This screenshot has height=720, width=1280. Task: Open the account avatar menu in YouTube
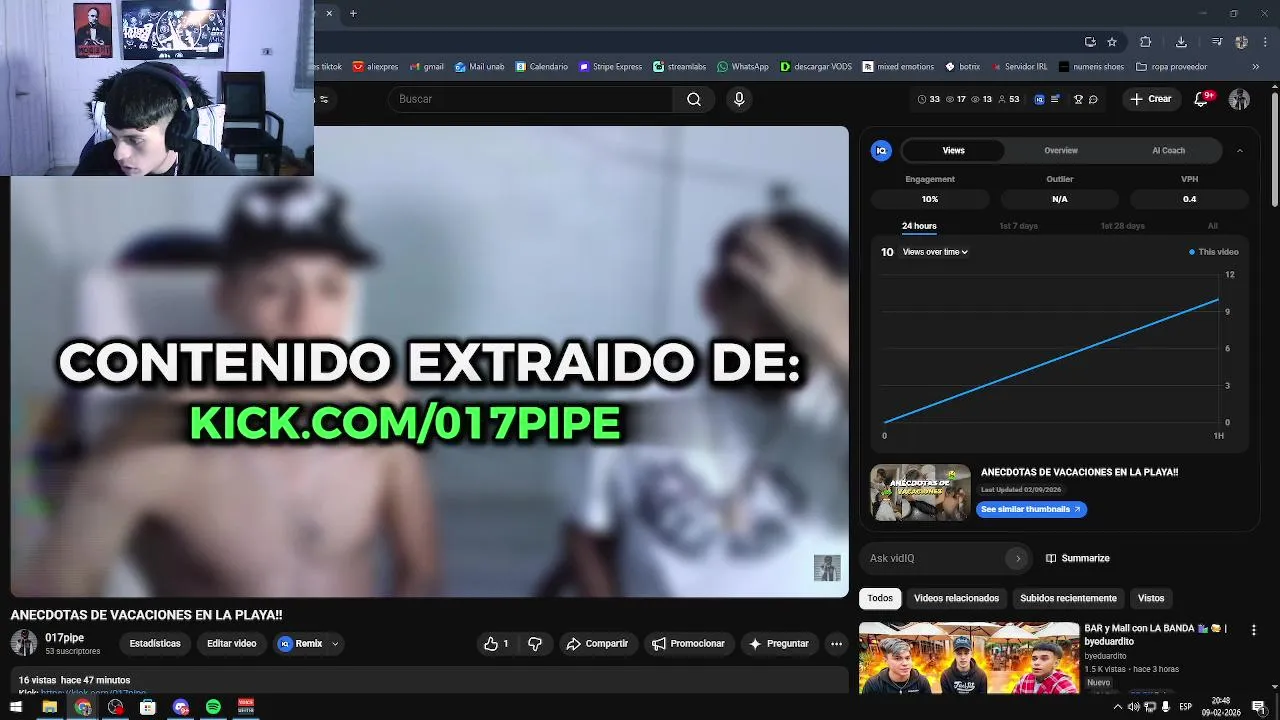[1239, 99]
